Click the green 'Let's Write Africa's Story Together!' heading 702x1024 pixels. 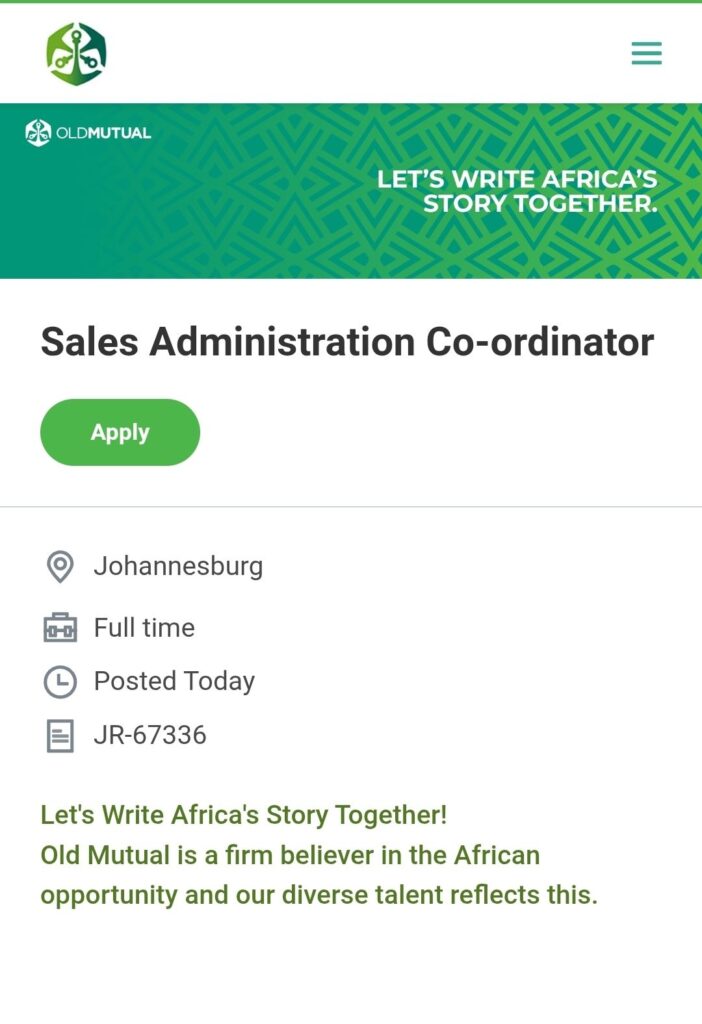pyautogui.click(x=243, y=815)
